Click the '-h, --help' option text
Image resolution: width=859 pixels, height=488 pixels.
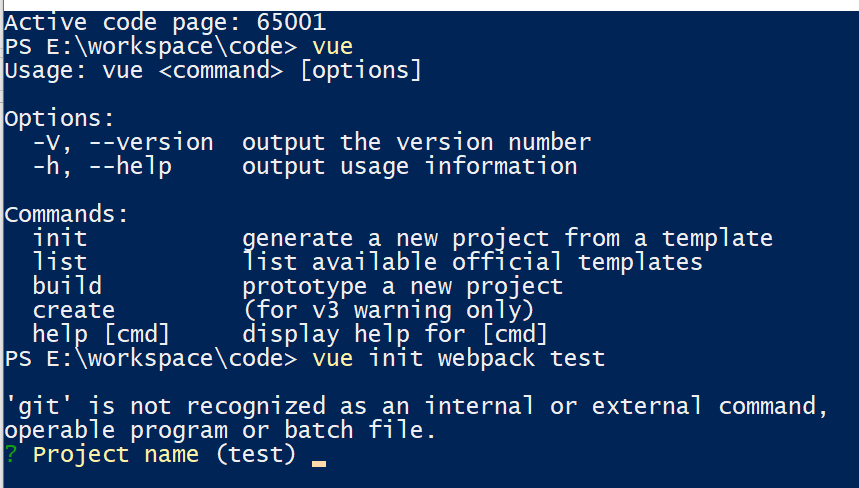(x=102, y=166)
